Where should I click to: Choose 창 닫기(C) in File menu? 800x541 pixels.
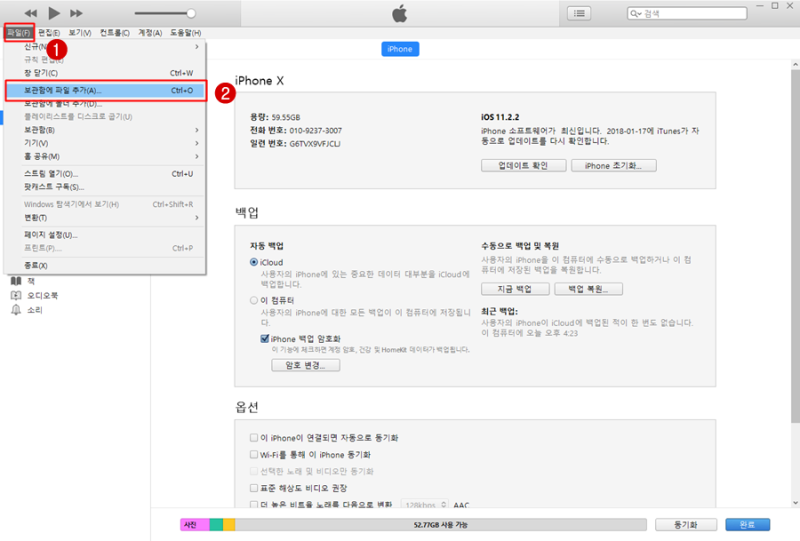click(106, 73)
